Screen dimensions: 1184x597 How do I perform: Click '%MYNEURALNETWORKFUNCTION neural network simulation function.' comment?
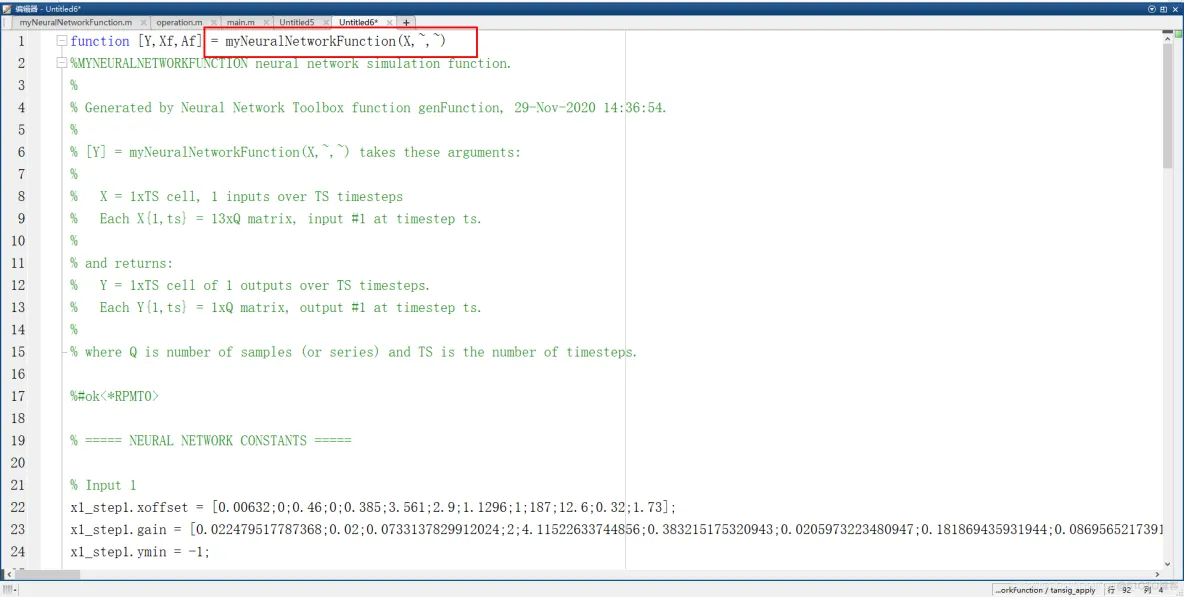pos(291,63)
